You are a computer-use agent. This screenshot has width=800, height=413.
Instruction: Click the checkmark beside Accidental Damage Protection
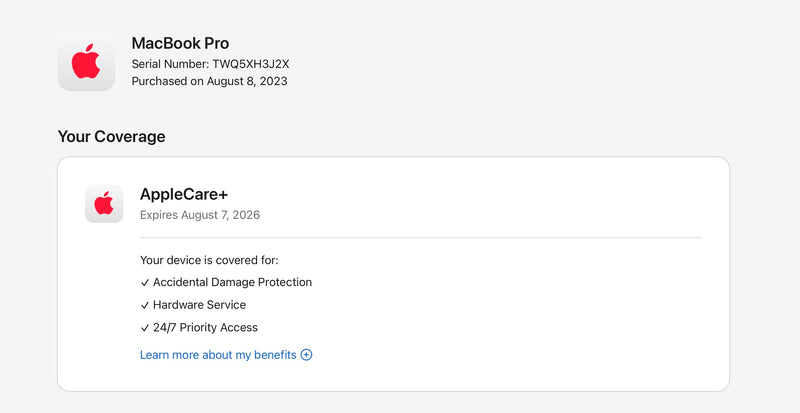145,283
